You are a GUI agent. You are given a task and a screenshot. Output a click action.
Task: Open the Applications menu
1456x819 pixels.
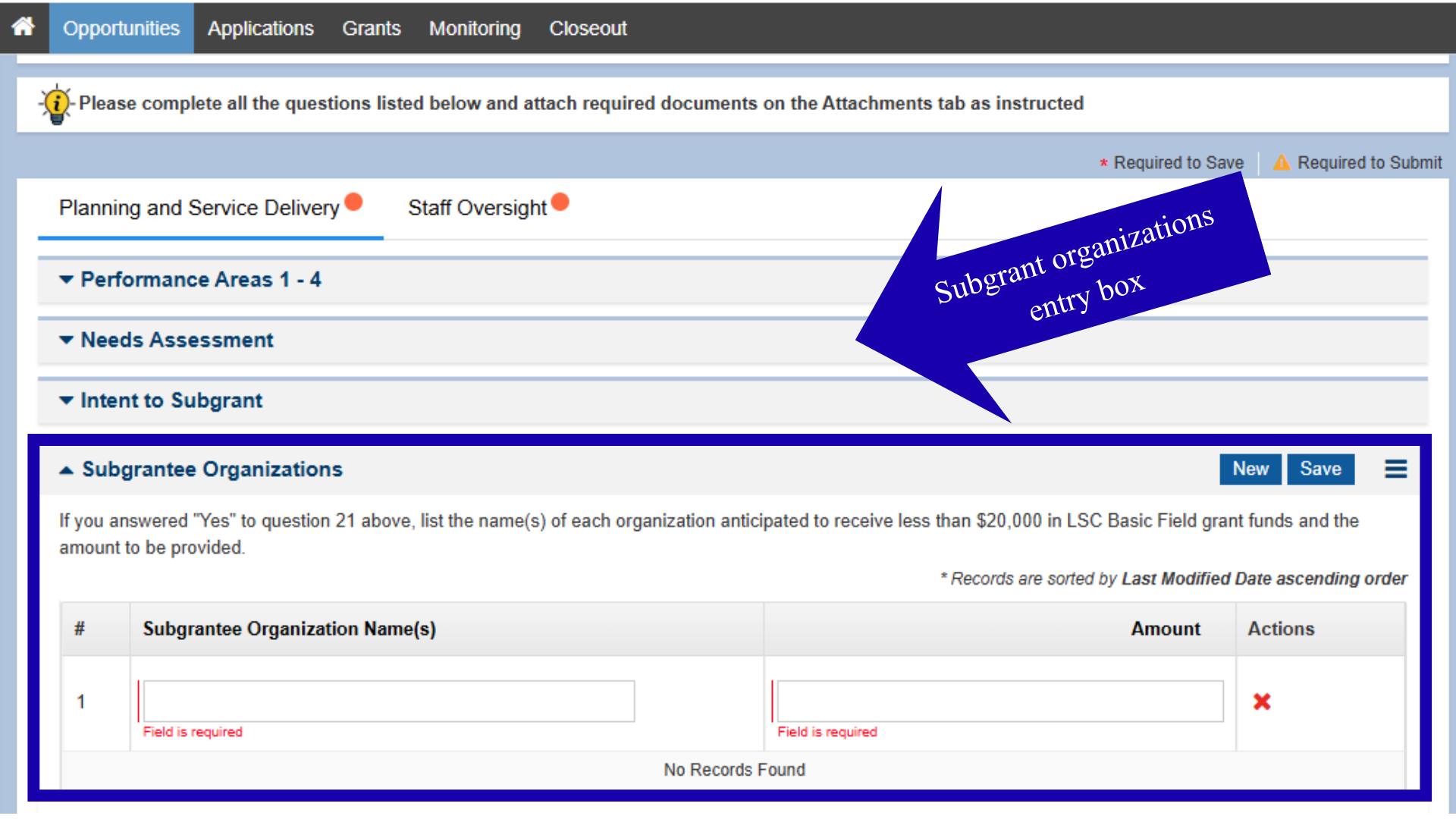(260, 28)
